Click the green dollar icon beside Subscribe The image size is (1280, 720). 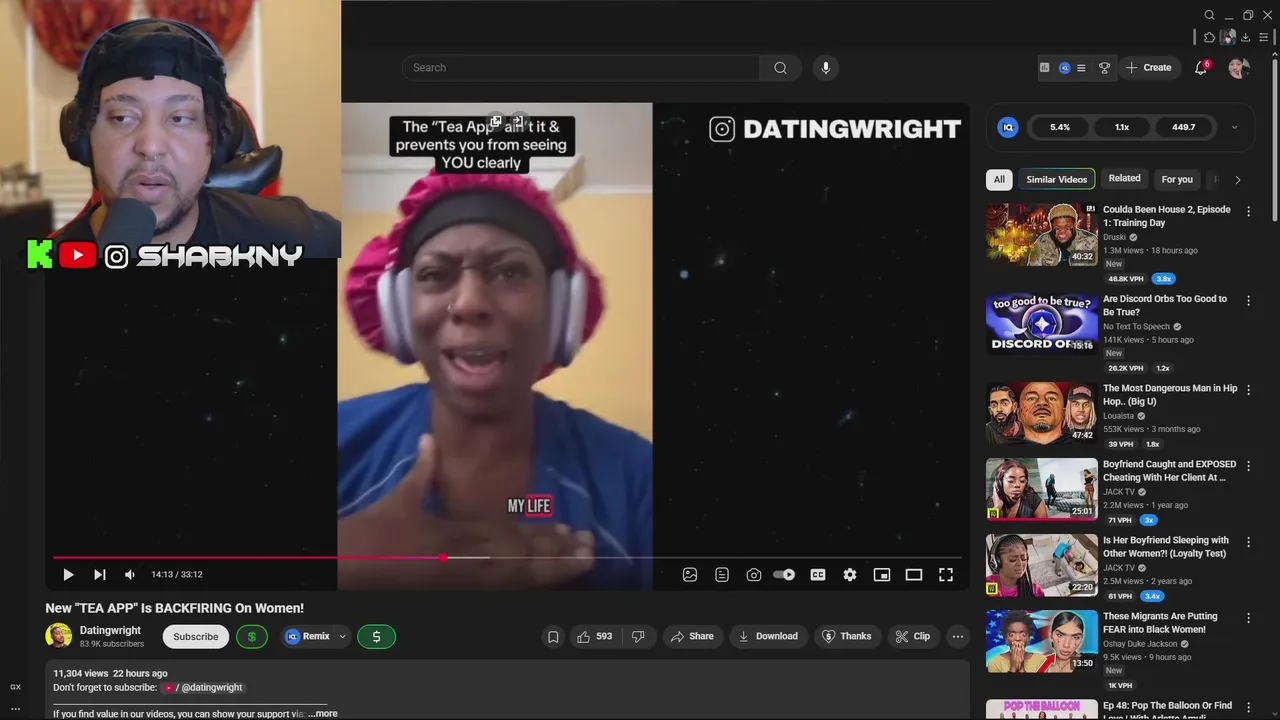[x=252, y=636]
